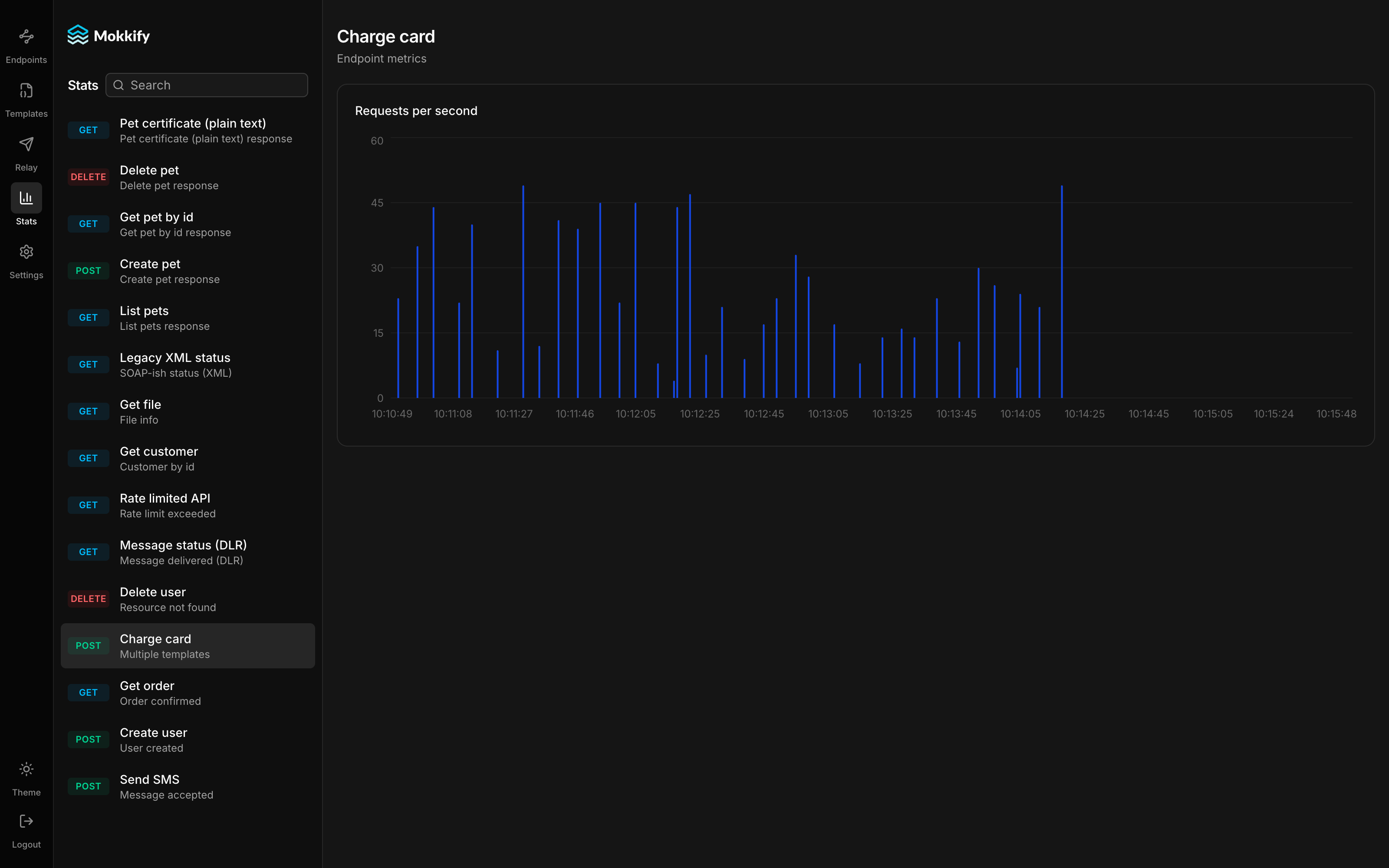This screenshot has width=1389, height=868.
Task: Click the Requests per second chart title
Action: [416, 111]
